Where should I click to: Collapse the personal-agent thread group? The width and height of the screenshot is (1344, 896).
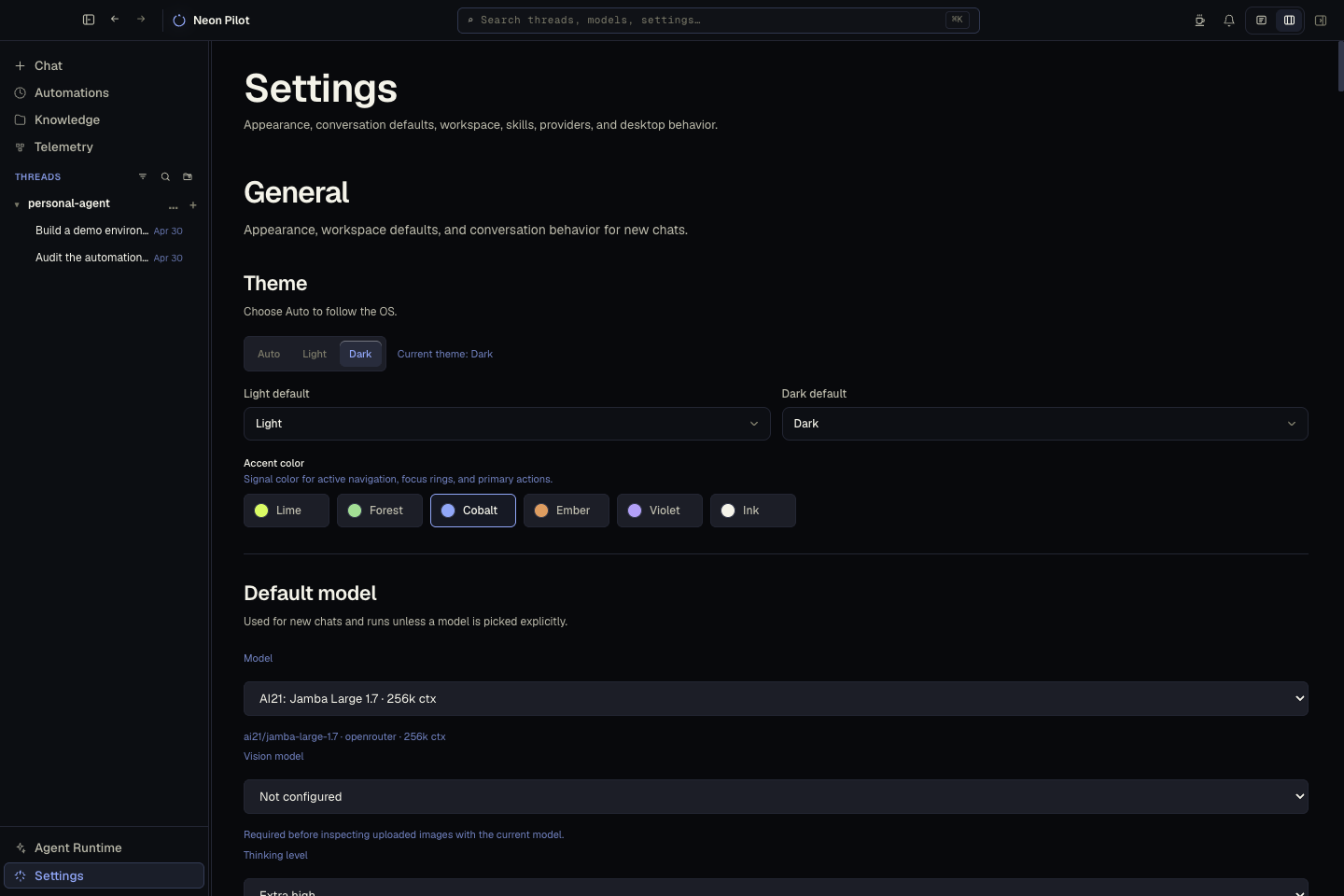coord(17,204)
